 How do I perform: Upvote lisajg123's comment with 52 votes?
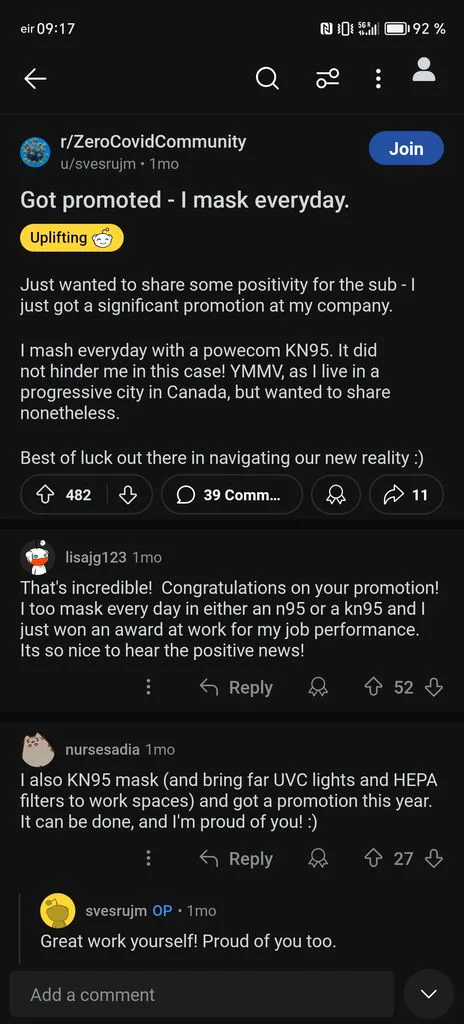[x=373, y=687]
